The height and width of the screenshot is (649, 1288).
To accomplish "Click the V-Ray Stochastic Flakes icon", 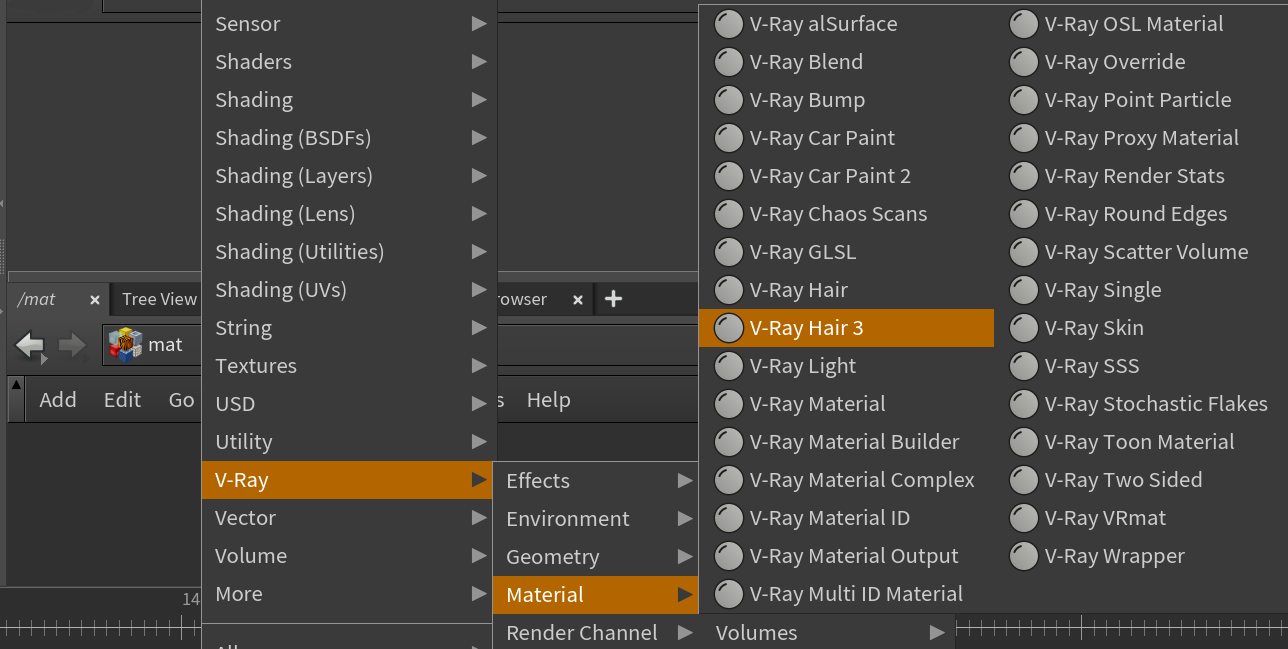I will pos(1024,404).
